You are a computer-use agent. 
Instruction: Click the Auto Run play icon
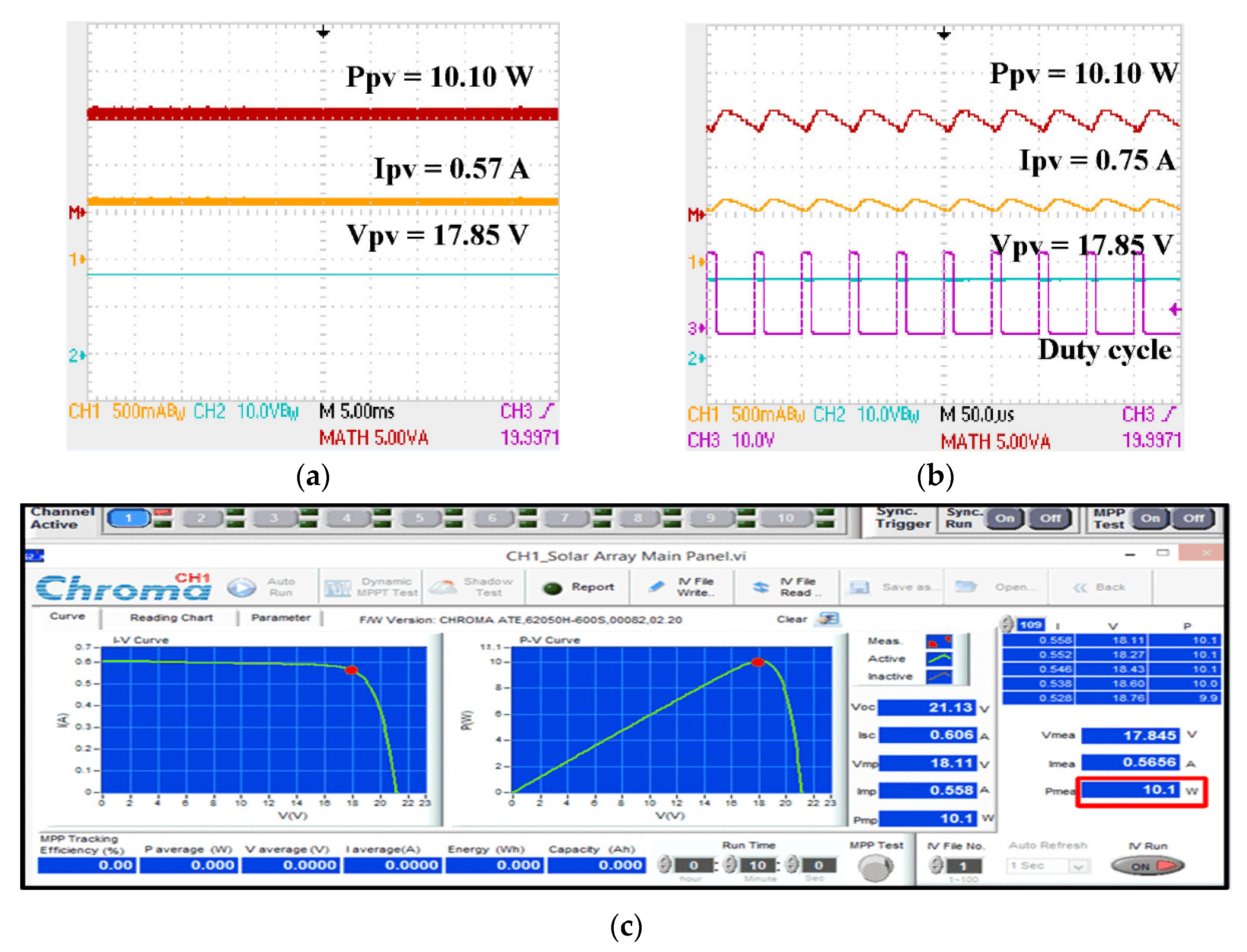tap(242, 587)
